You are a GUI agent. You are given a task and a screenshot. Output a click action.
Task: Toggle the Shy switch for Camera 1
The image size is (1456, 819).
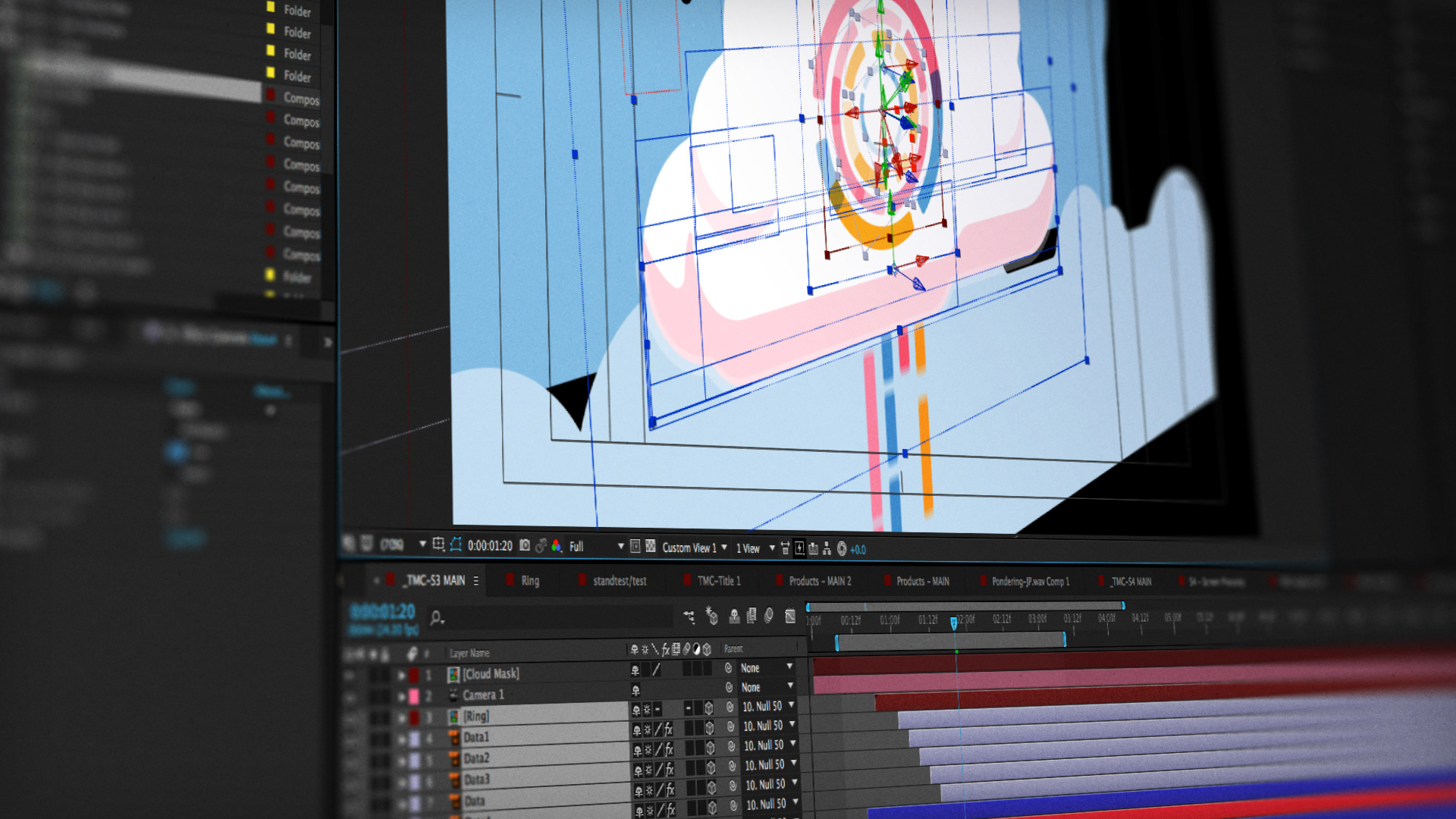tap(635, 689)
